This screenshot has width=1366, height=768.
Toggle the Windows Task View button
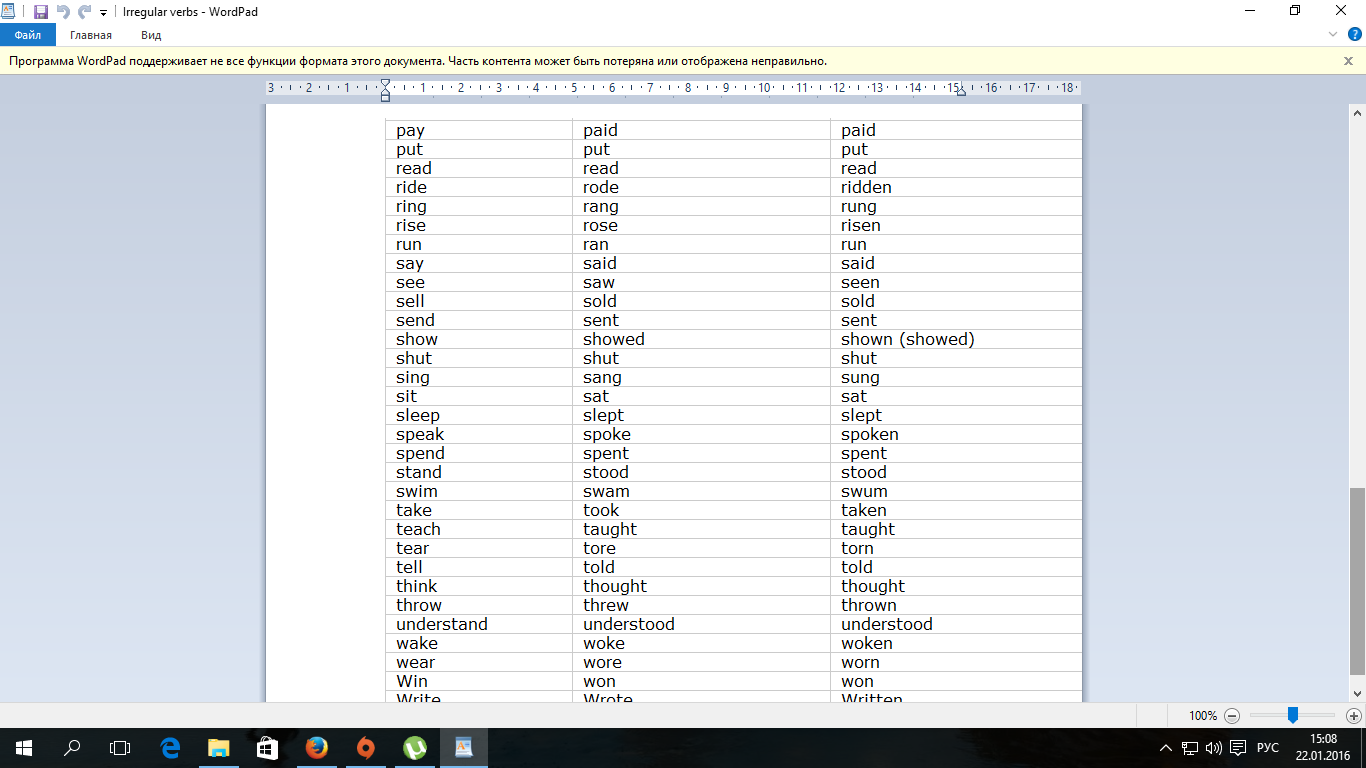pyautogui.click(x=120, y=747)
